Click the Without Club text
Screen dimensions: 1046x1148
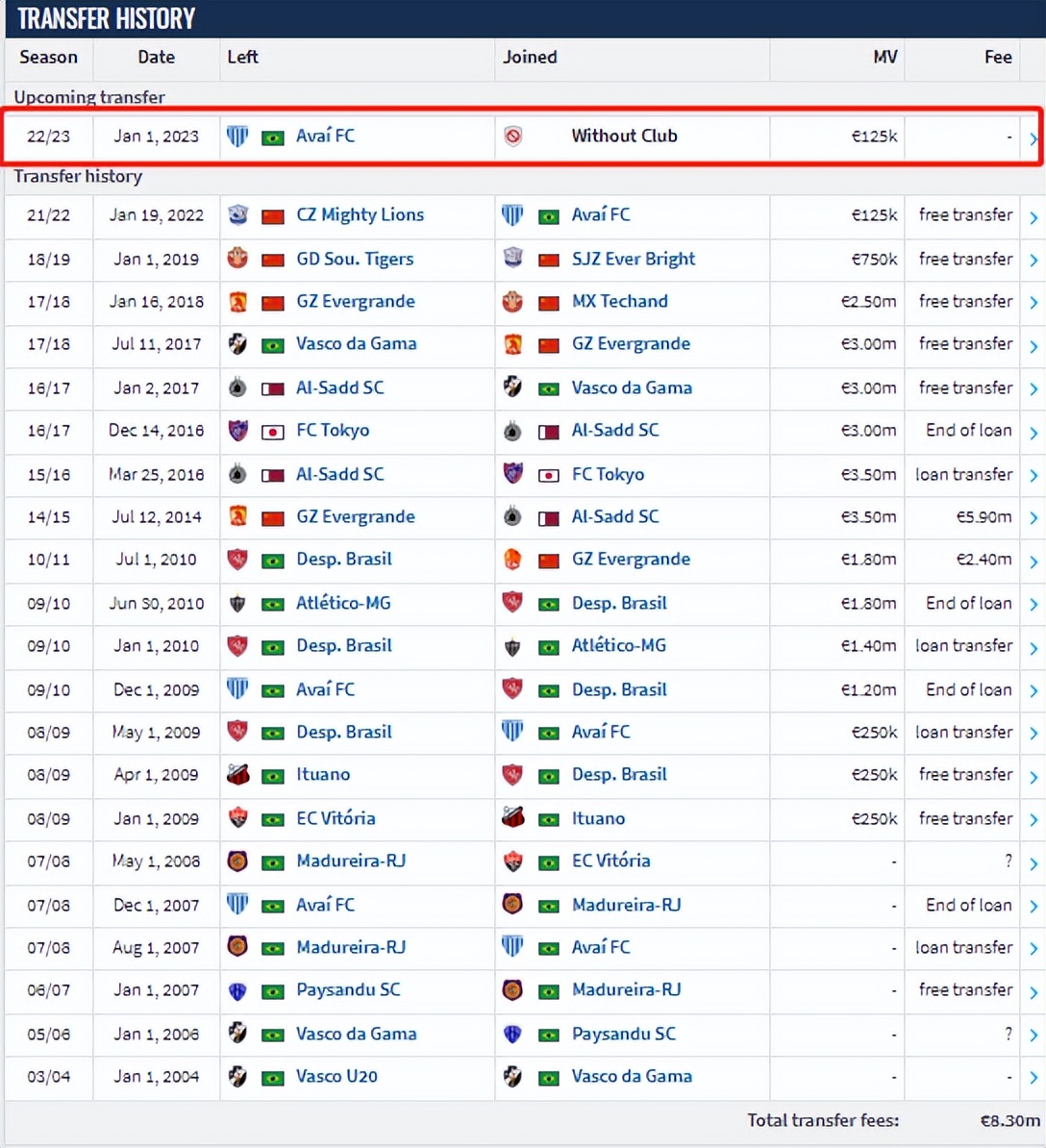click(x=624, y=137)
